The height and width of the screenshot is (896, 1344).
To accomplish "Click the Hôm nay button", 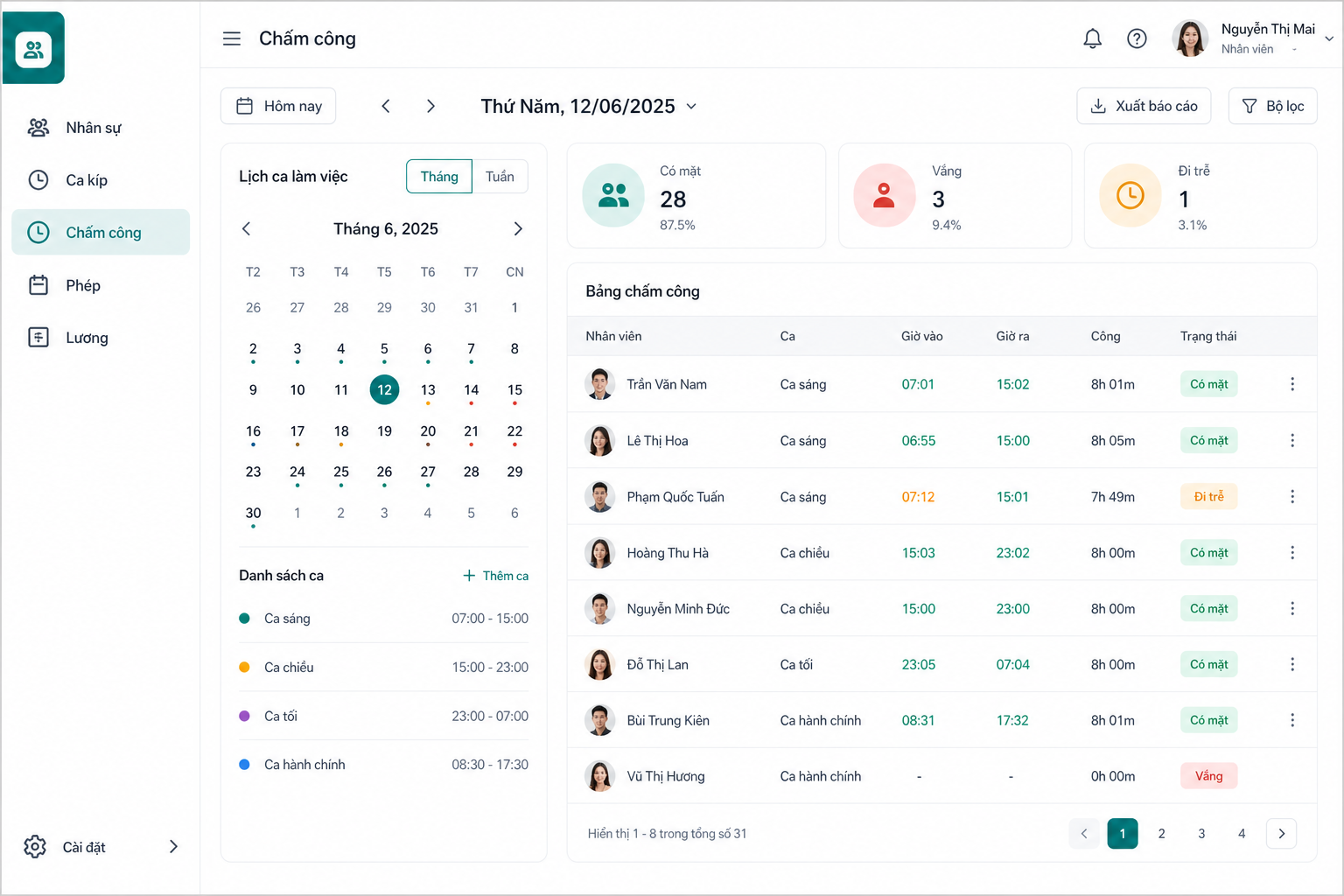I will point(278,106).
